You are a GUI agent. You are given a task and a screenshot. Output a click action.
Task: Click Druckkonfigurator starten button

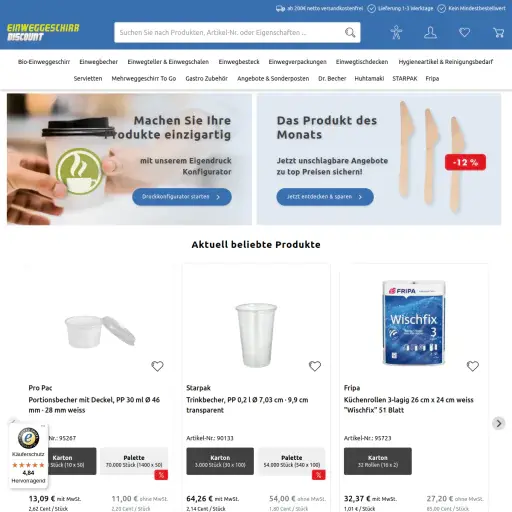(182, 197)
